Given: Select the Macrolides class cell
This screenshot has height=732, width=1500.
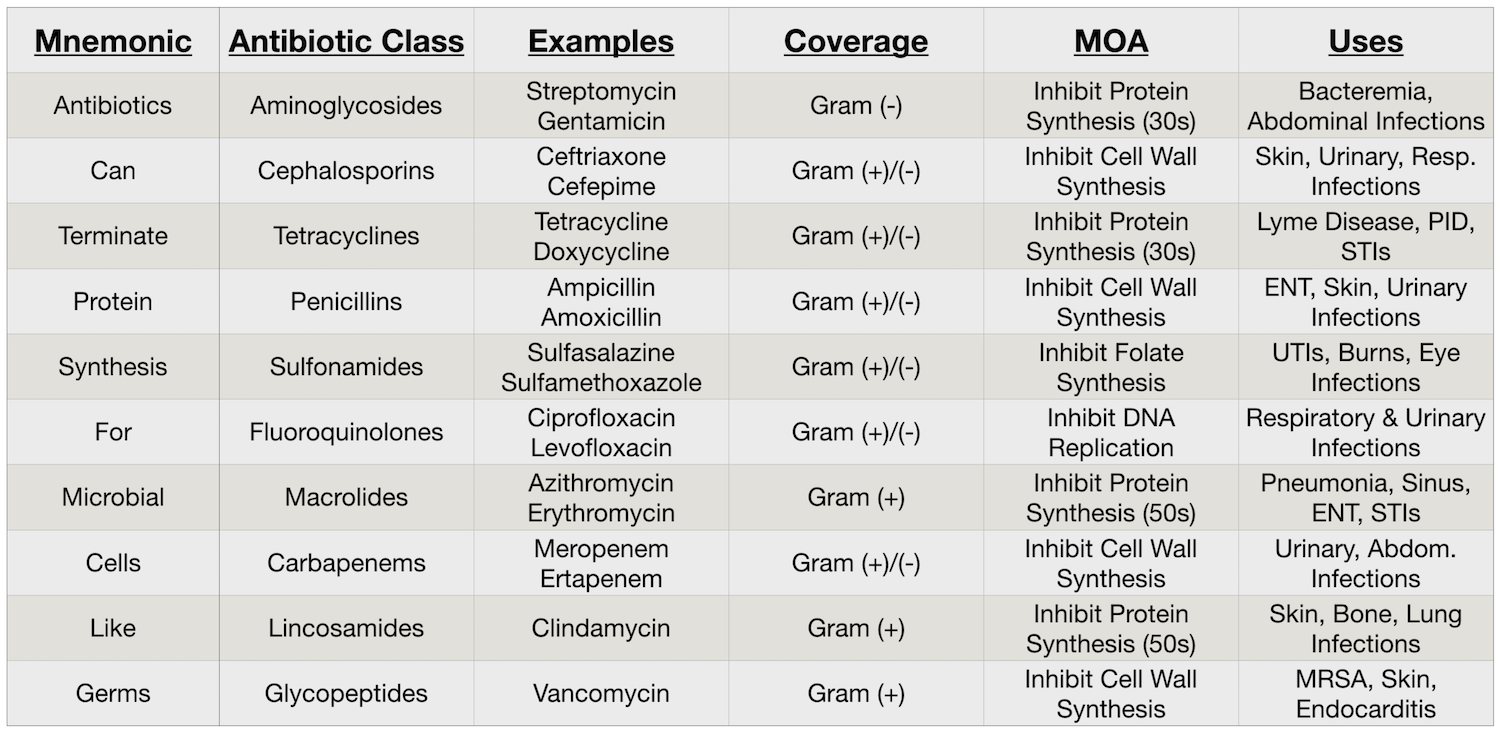Looking at the screenshot, I should (346, 497).
